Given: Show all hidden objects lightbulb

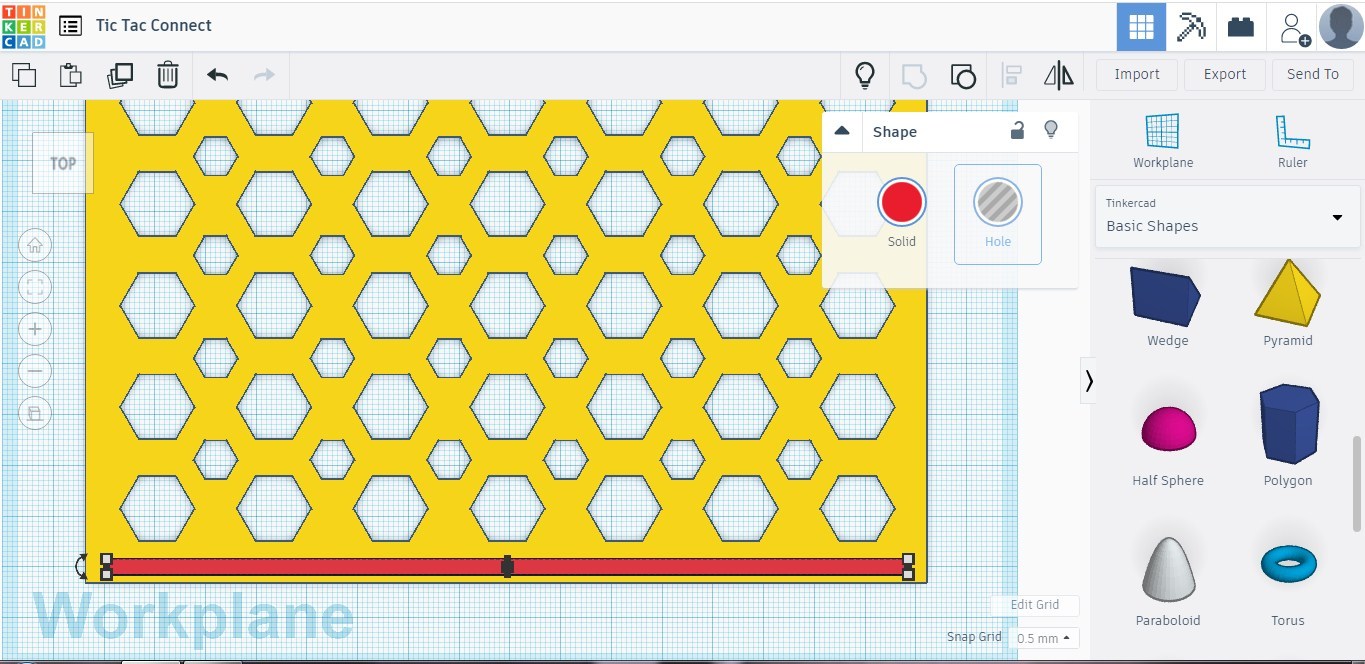Looking at the screenshot, I should (x=865, y=75).
